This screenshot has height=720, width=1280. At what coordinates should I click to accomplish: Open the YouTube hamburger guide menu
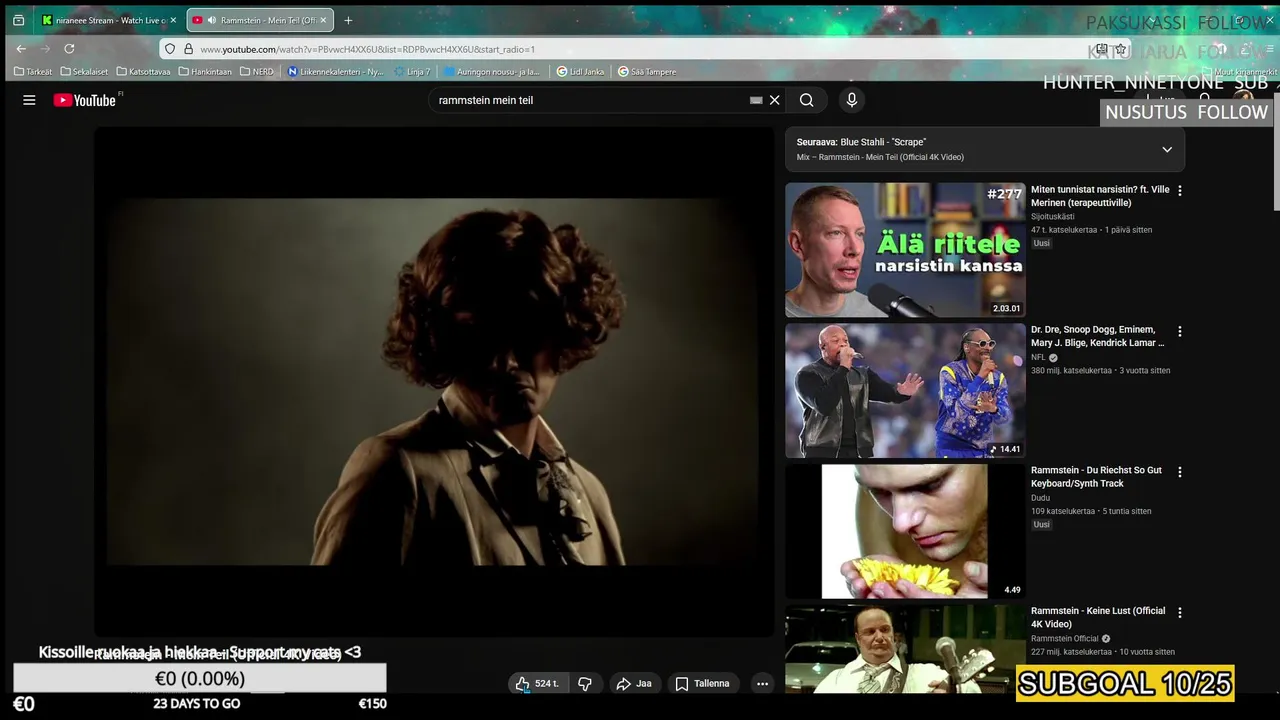click(x=29, y=100)
